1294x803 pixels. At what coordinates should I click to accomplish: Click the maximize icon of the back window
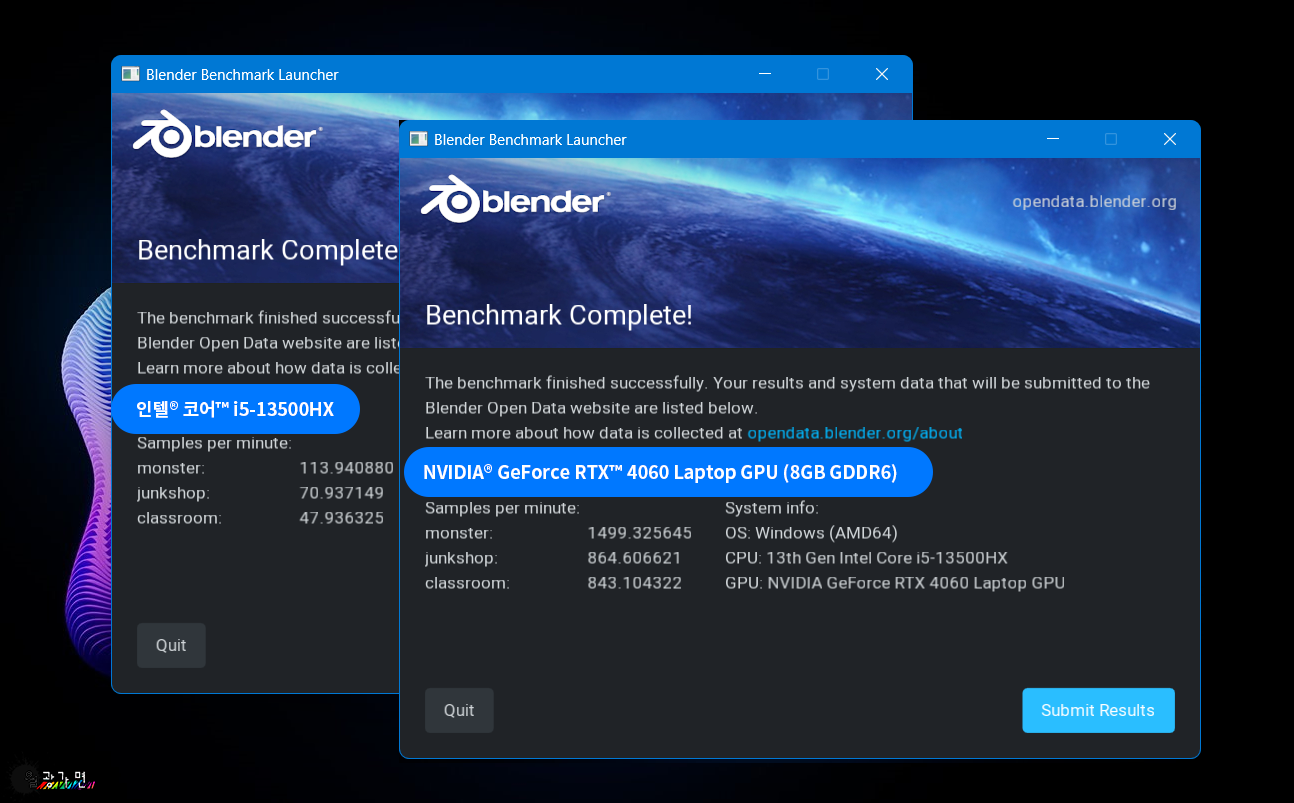pyautogui.click(x=823, y=74)
